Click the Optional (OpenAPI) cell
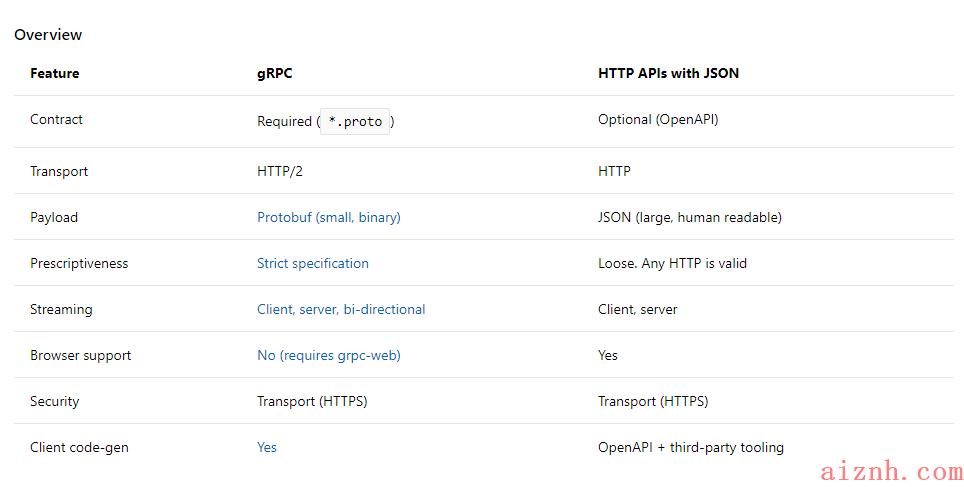 [x=658, y=119]
